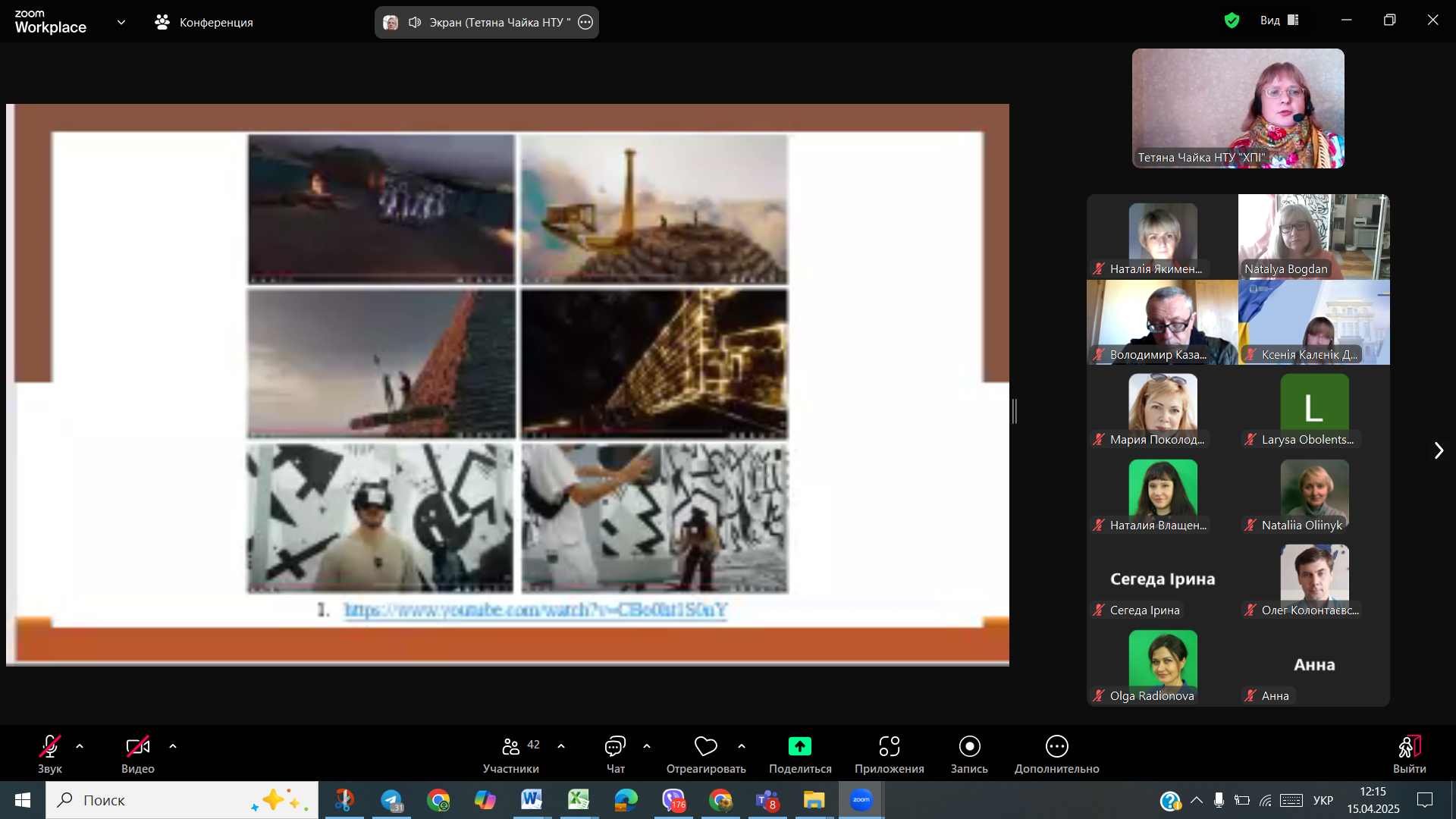Click the green security shield icon

(1232, 20)
